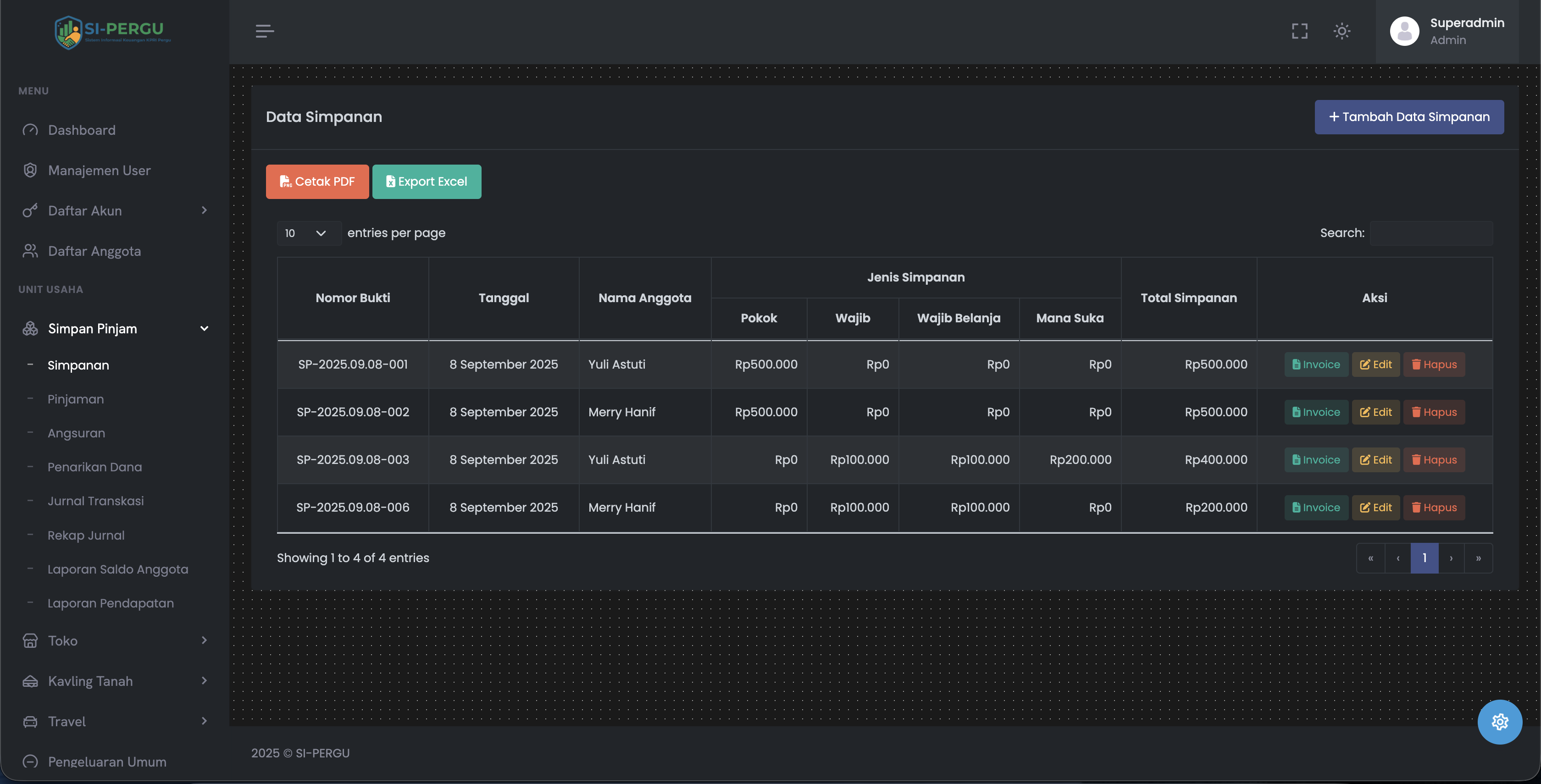Delete SP-2025.09.08-006 using the Hapus button
1541x784 pixels.
tap(1434, 507)
